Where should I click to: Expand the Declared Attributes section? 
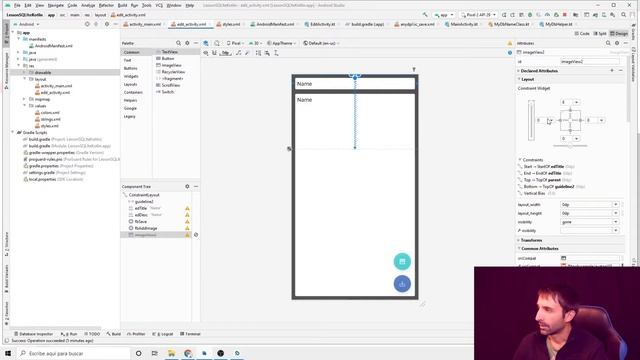click(x=519, y=71)
